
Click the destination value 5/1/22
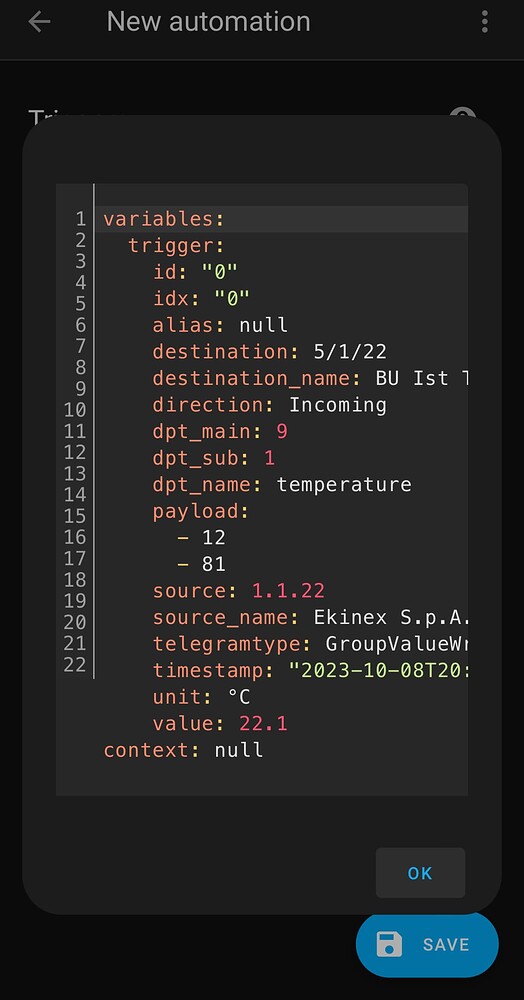(x=350, y=351)
